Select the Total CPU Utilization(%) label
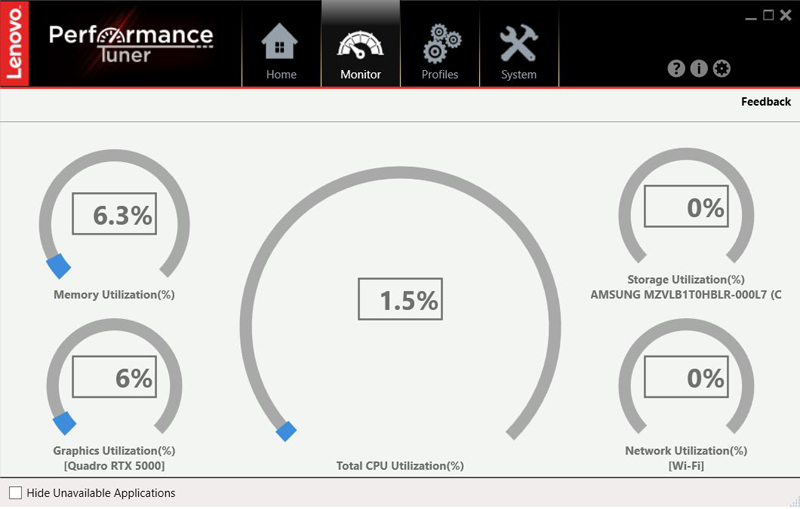Viewport: 800px width, 509px height. coord(400,466)
